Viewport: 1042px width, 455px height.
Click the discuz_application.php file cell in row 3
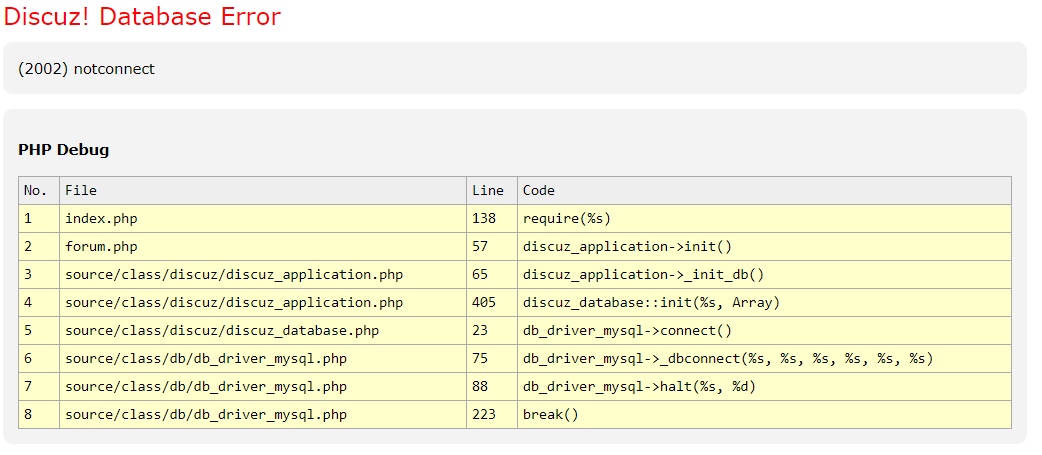pyautogui.click(x=263, y=274)
